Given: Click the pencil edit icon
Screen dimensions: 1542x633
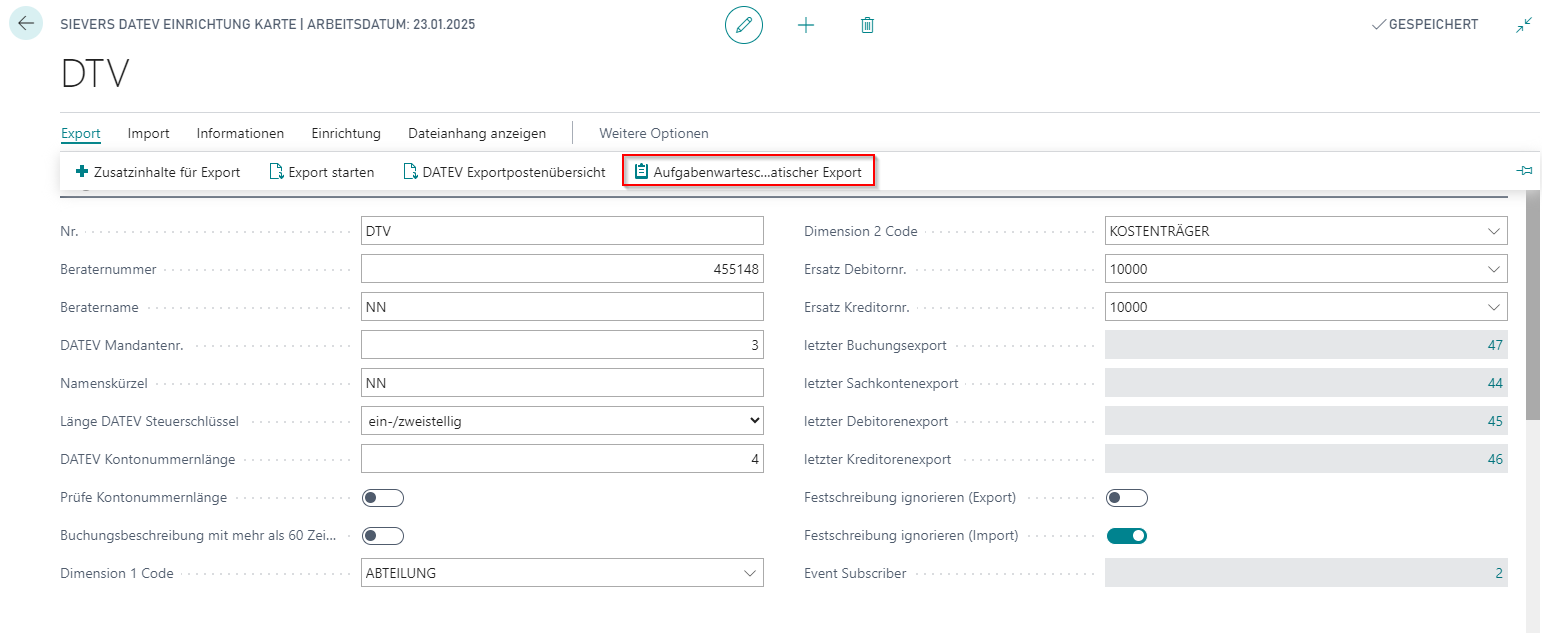Looking at the screenshot, I should coord(743,25).
